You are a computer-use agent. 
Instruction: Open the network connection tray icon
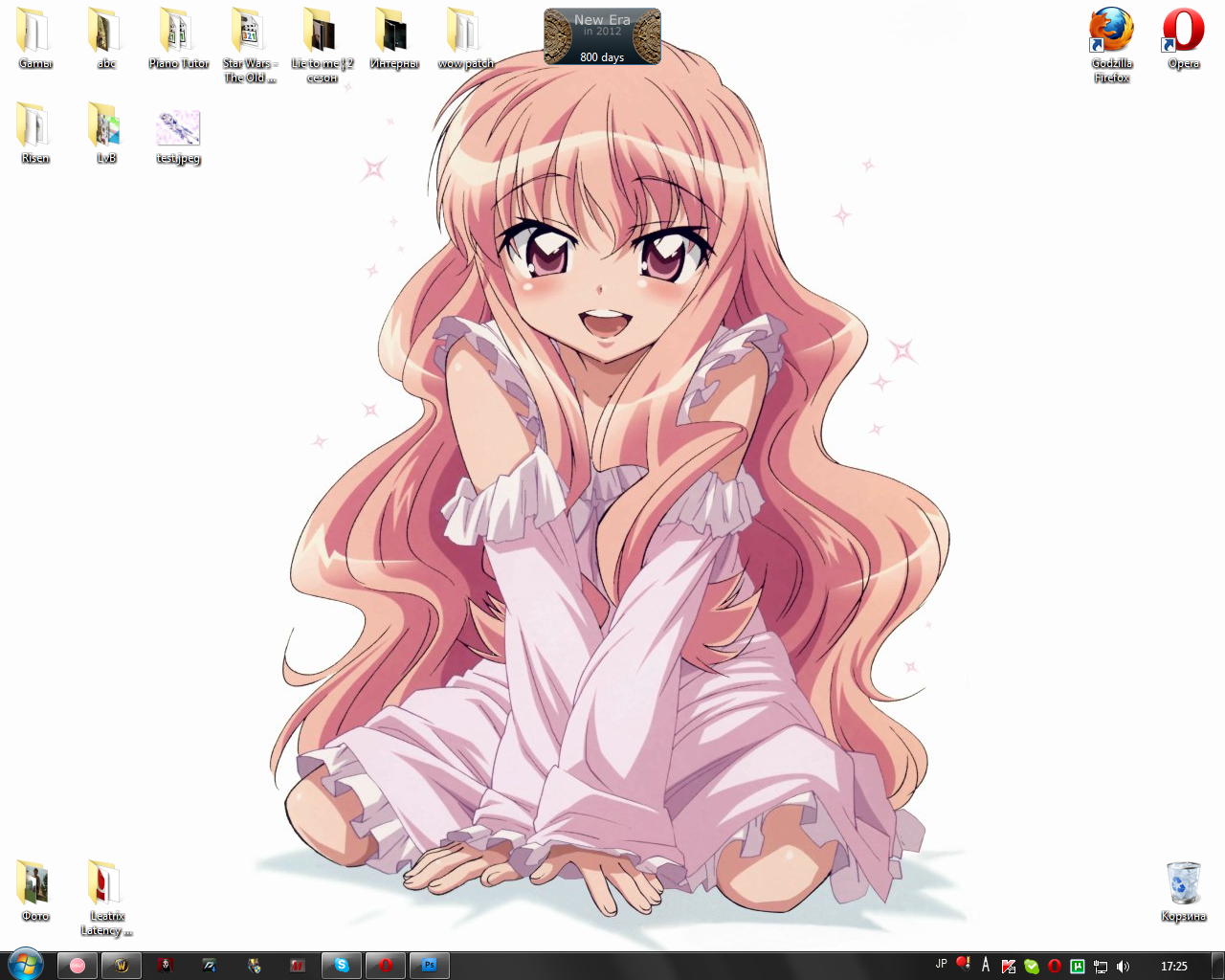pyautogui.click(x=1101, y=967)
